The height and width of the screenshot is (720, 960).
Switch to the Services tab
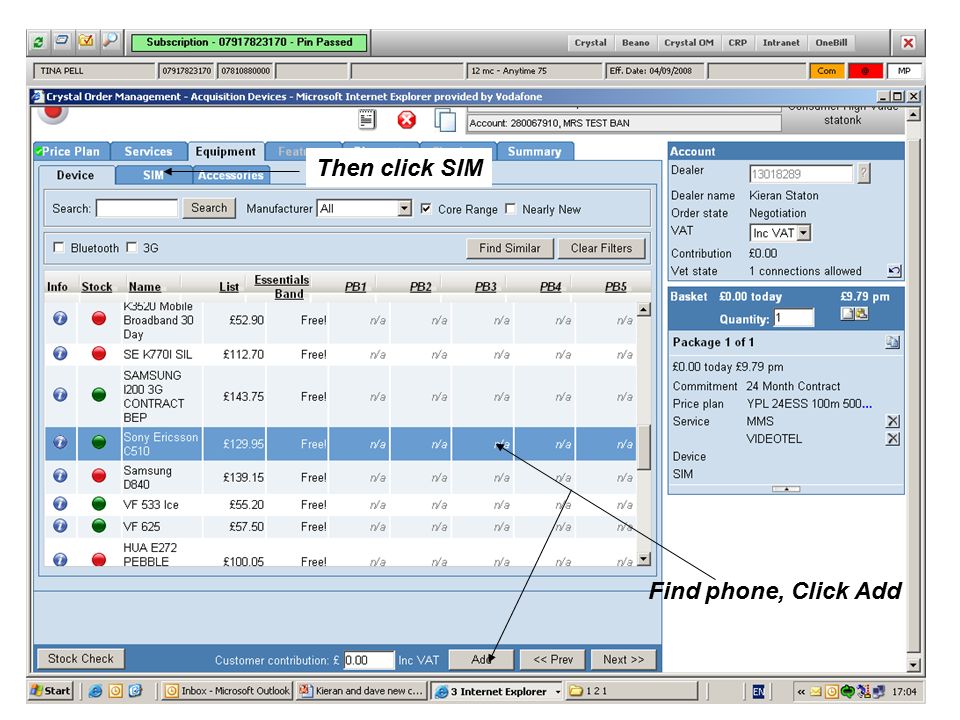[148, 151]
